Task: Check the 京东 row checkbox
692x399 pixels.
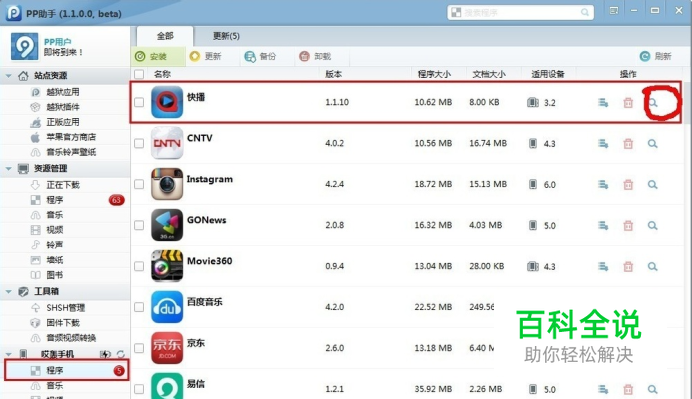Action: [139, 348]
